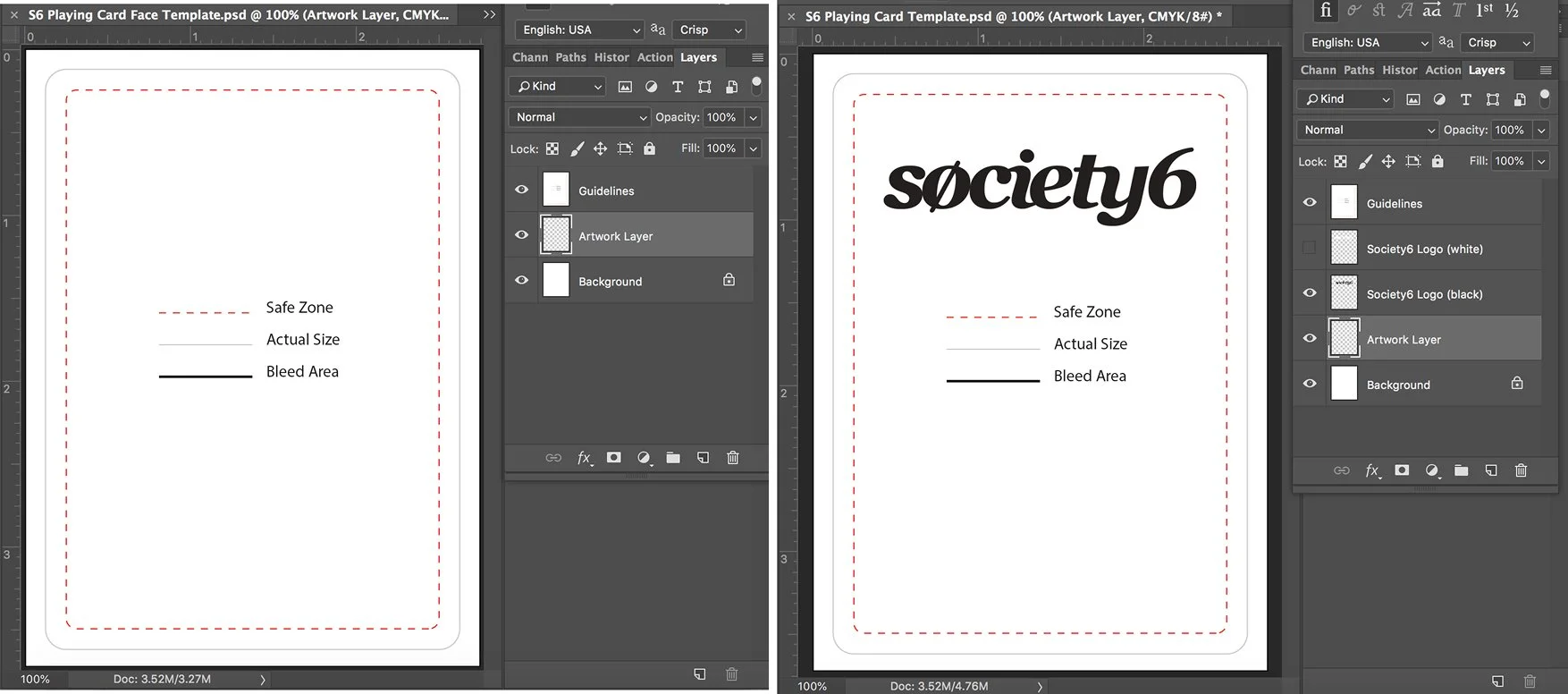The height and width of the screenshot is (694, 1568).
Task: Click Opacity 100% field in right panel
Action: tap(1511, 130)
